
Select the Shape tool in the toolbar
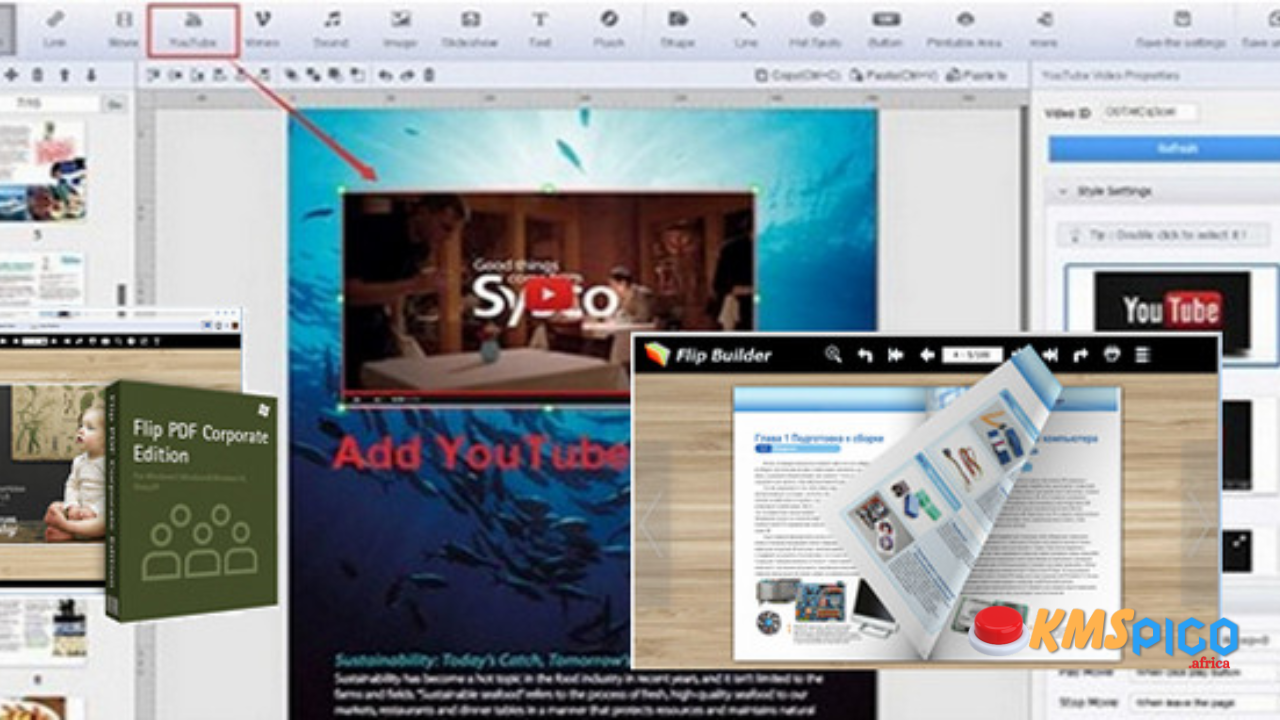(x=678, y=29)
